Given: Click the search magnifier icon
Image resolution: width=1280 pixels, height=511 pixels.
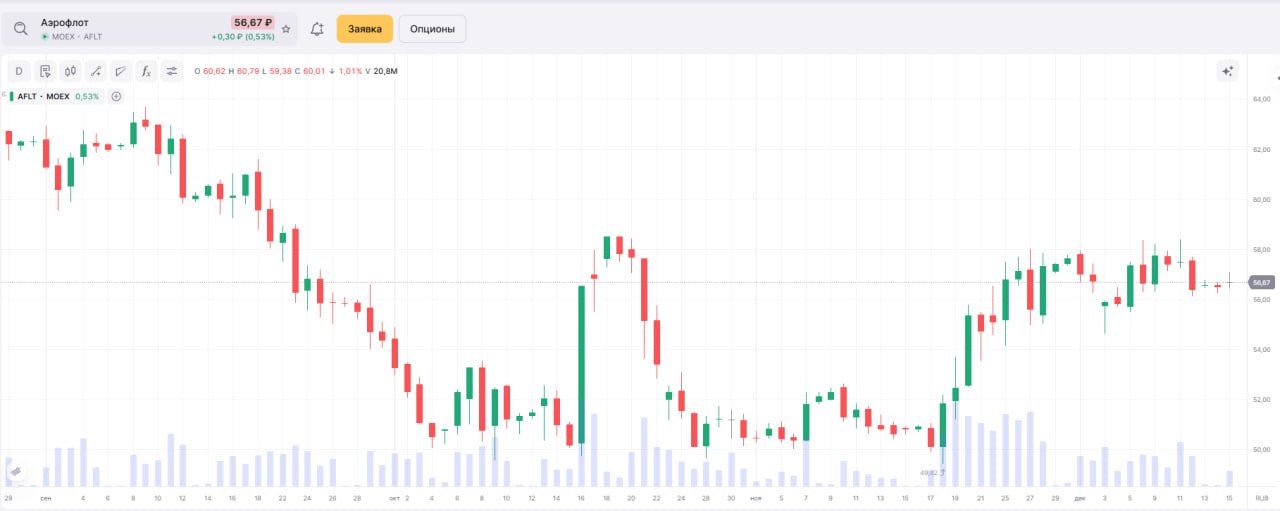Looking at the screenshot, I should coord(20,29).
